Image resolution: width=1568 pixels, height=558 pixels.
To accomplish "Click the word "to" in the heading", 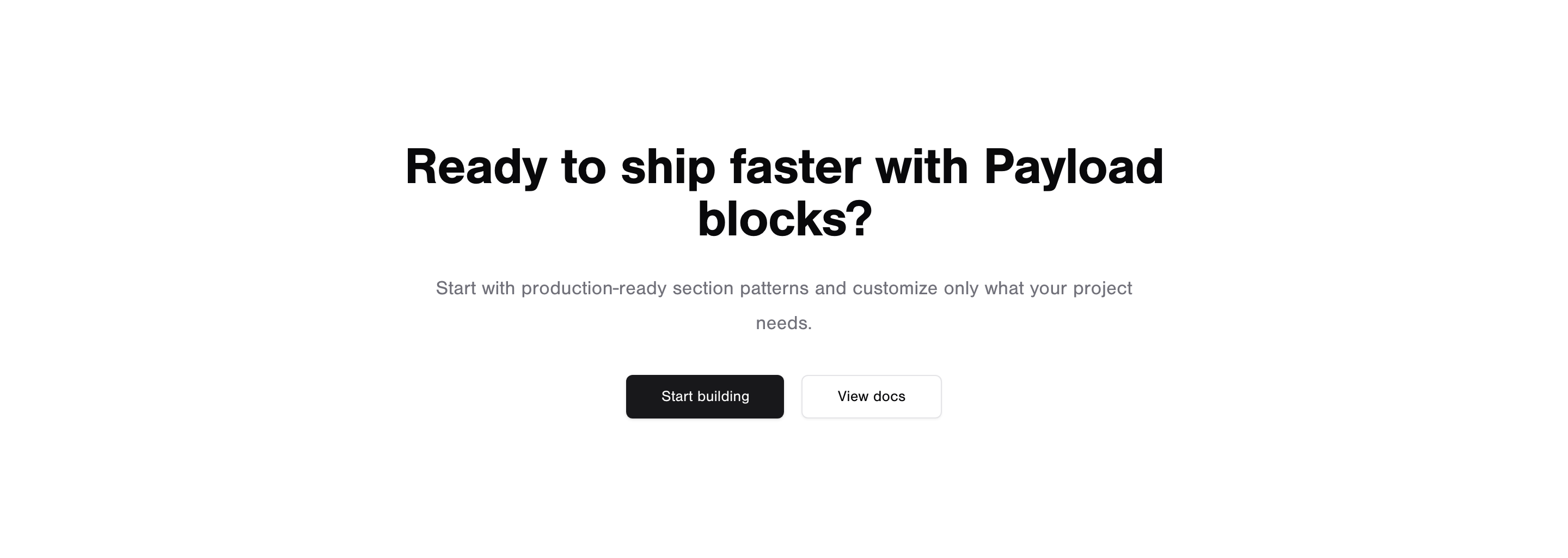I will (x=583, y=167).
